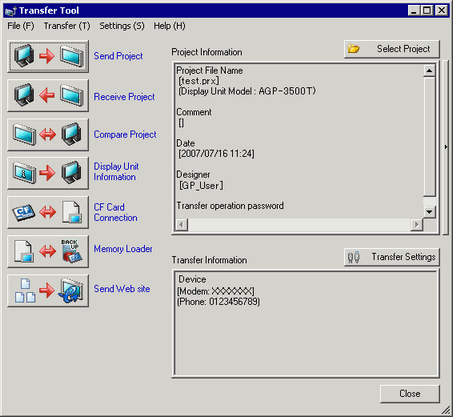The image size is (453, 417).
Task: Click the Send Project icon button
Action: click(48, 57)
